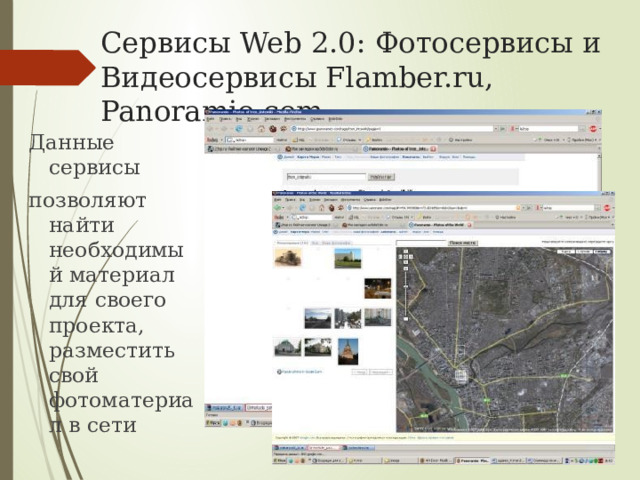The height and width of the screenshot is (480, 640).
Task: Click next page button under thumbnails
Action: point(380,372)
